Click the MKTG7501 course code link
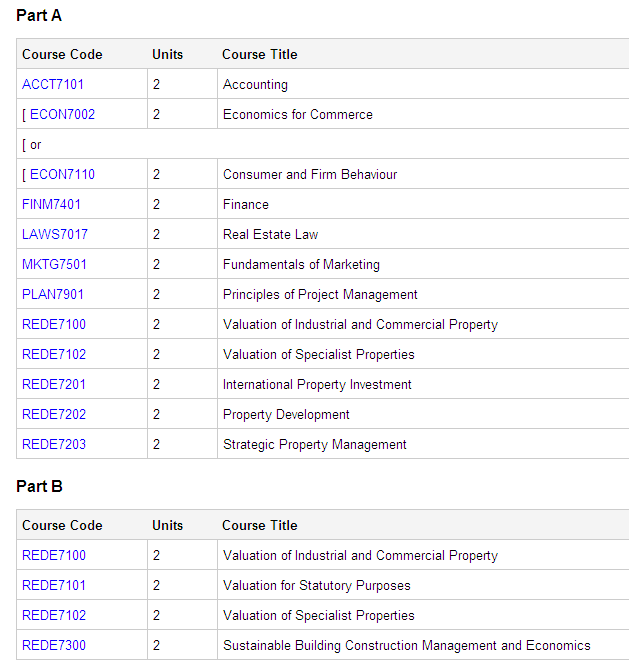Viewport: 629px width, 665px height. (x=54, y=265)
